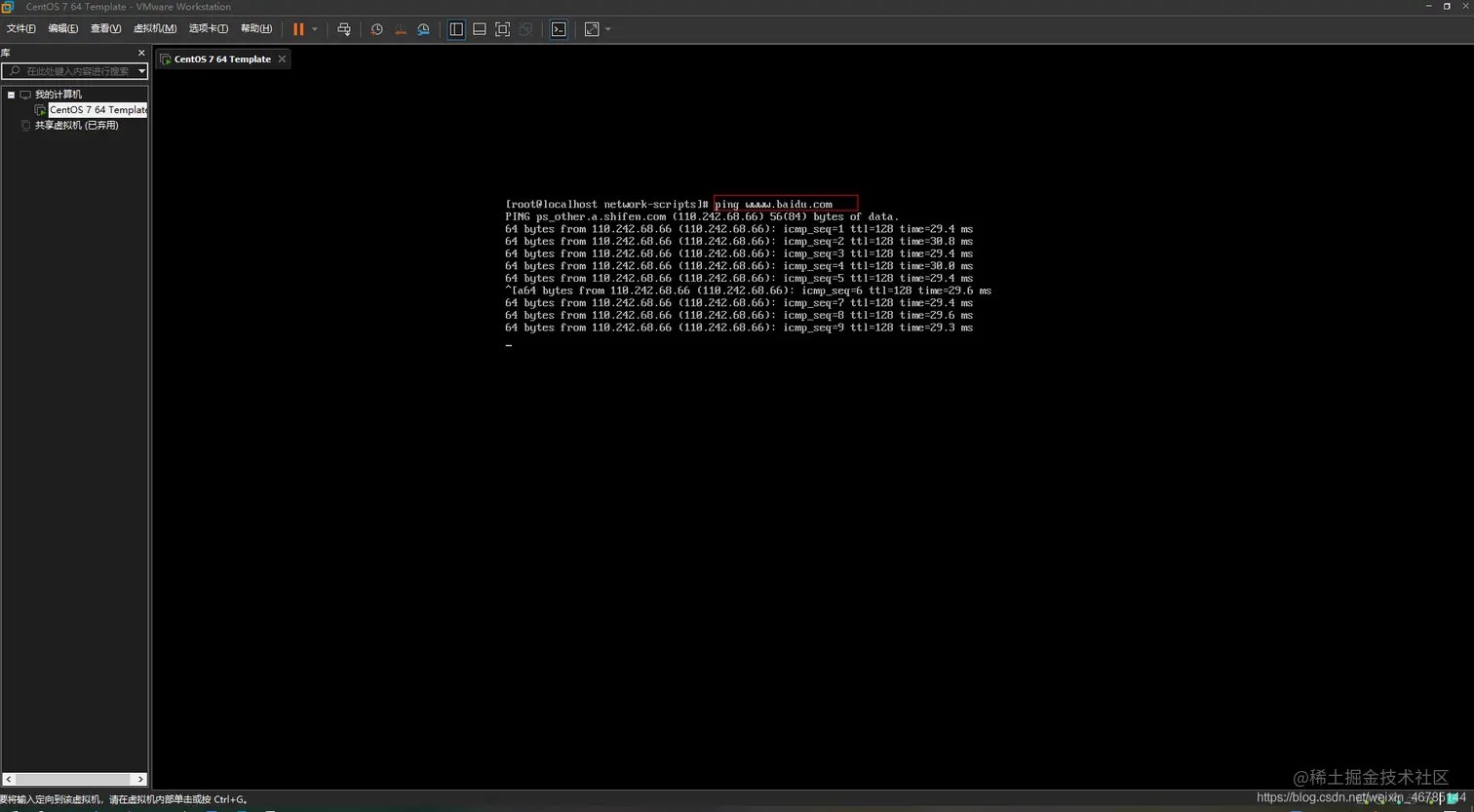Open the 选项卡(T) menu
The height and width of the screenshot is (812, 1474).
tap(209, 29)
